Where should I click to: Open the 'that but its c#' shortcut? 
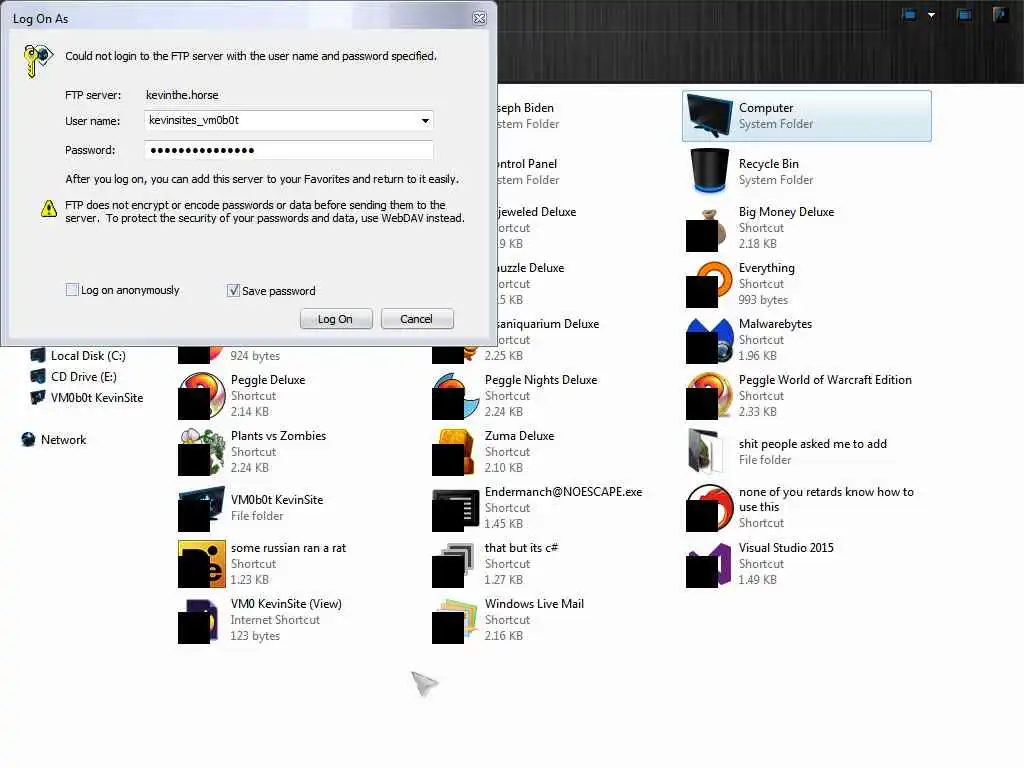(453, 565)
